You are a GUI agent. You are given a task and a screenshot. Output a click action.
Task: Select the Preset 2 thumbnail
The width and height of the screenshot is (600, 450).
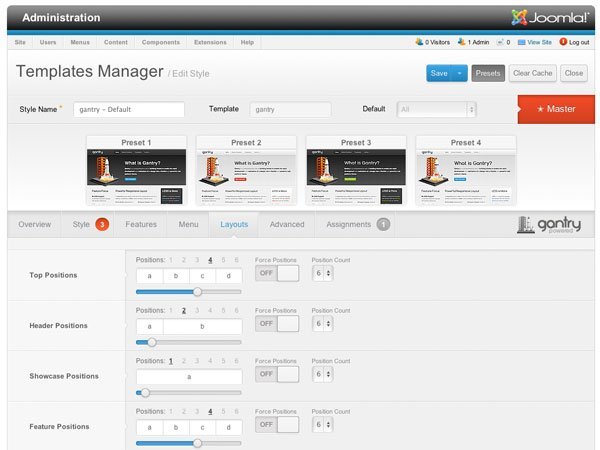coord(246,171)
